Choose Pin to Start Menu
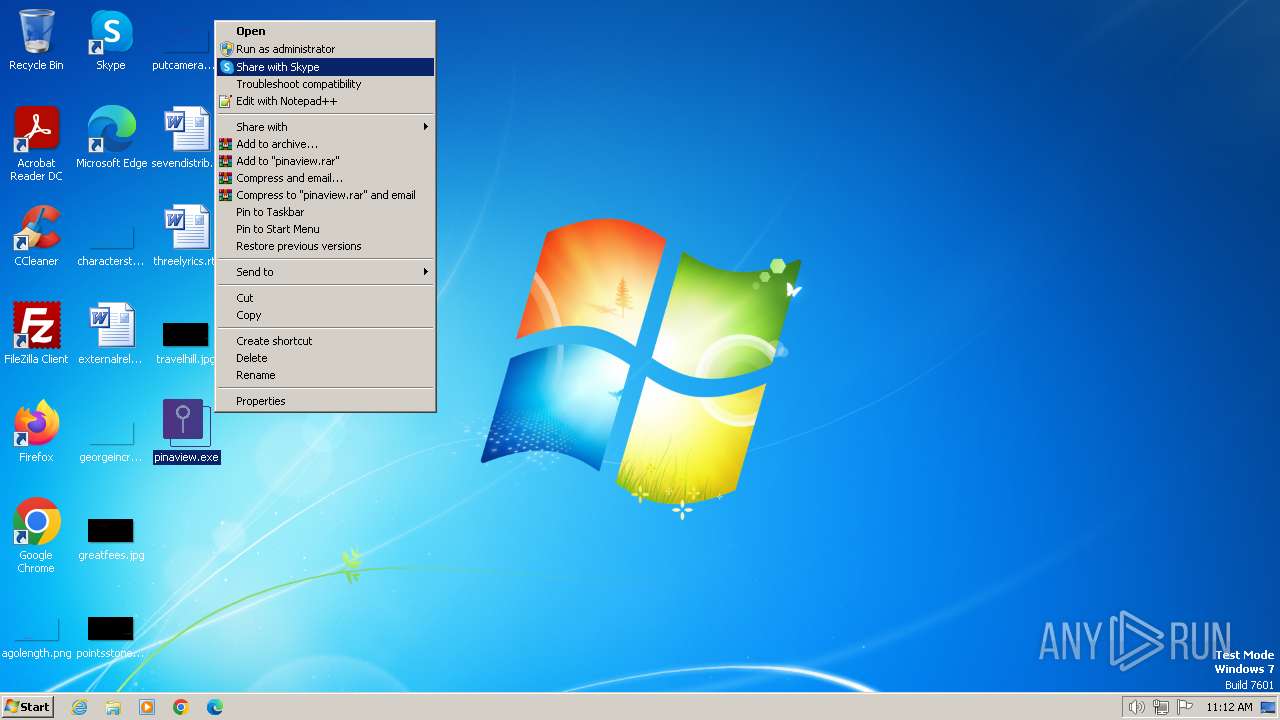 coord(326,229)
